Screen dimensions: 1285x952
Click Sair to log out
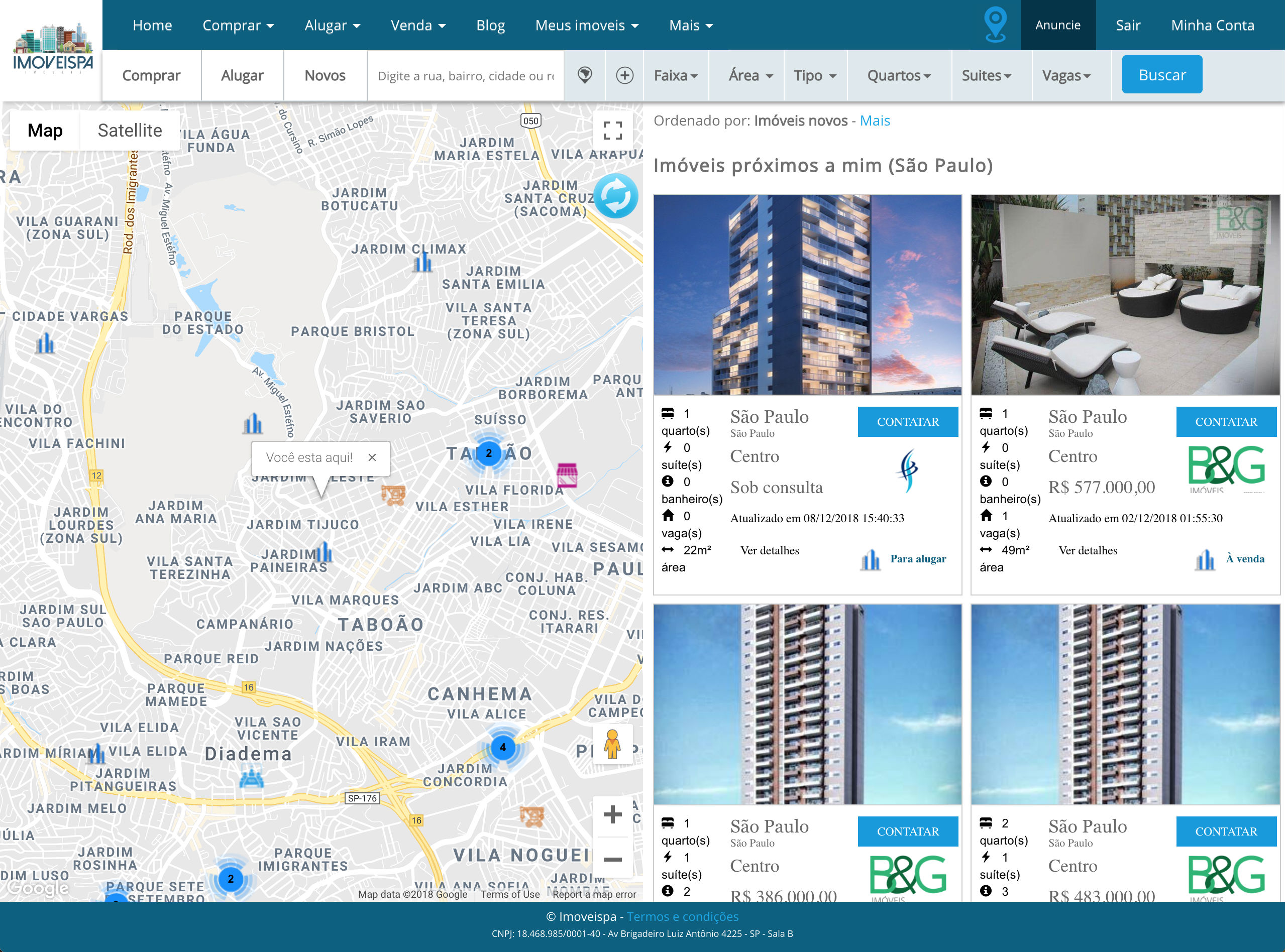click(x=1128, y=25)
